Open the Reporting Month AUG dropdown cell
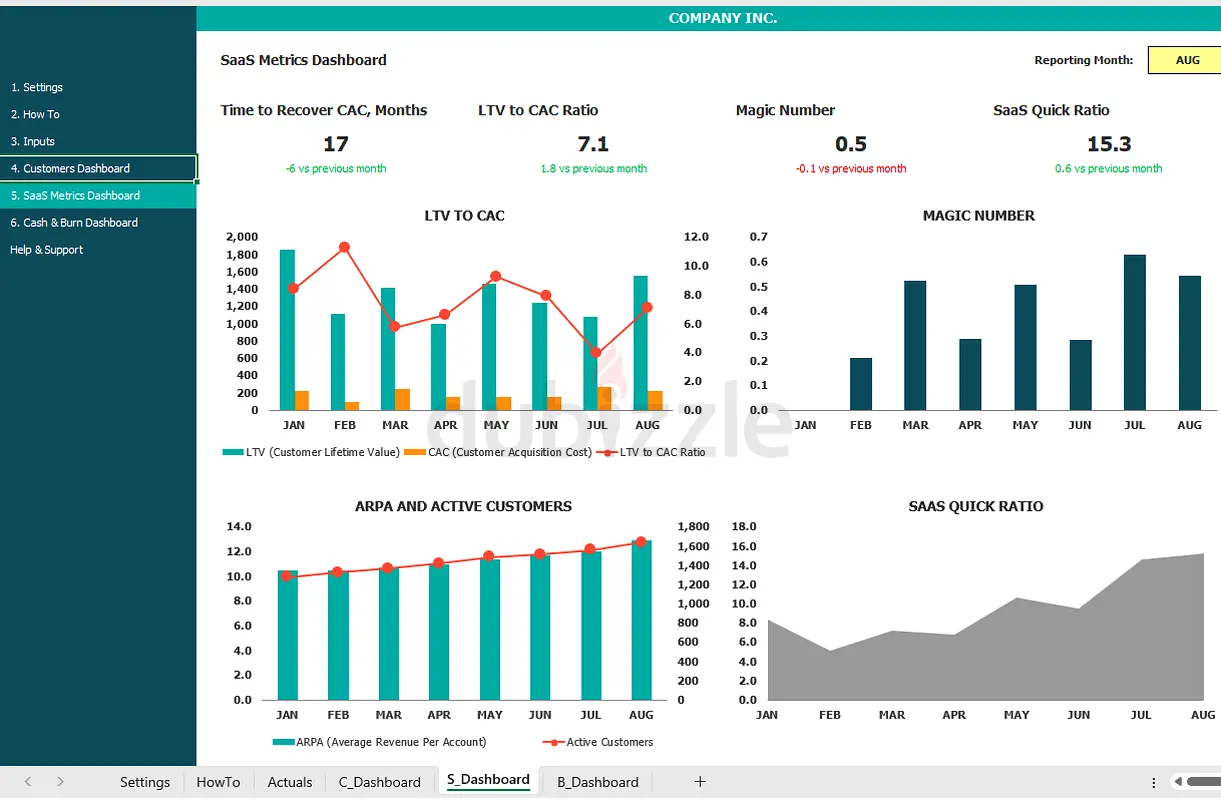1221x800 pixels. coord(1187,60)
